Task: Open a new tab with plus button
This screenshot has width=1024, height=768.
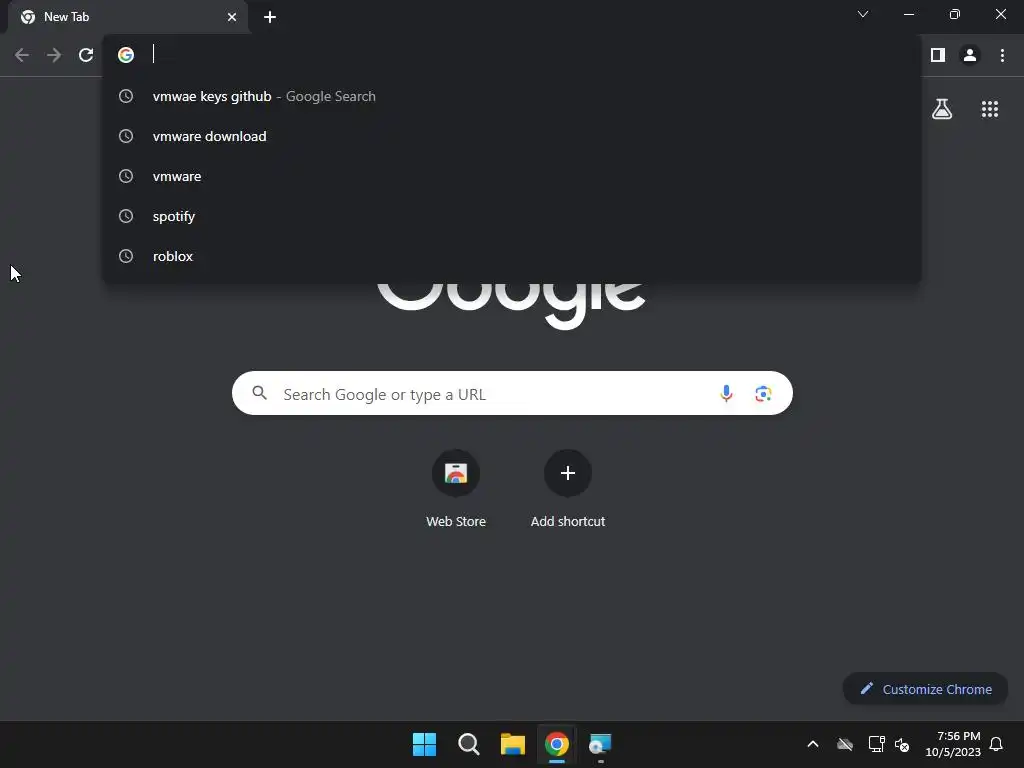Action: (x=270, y=17)
